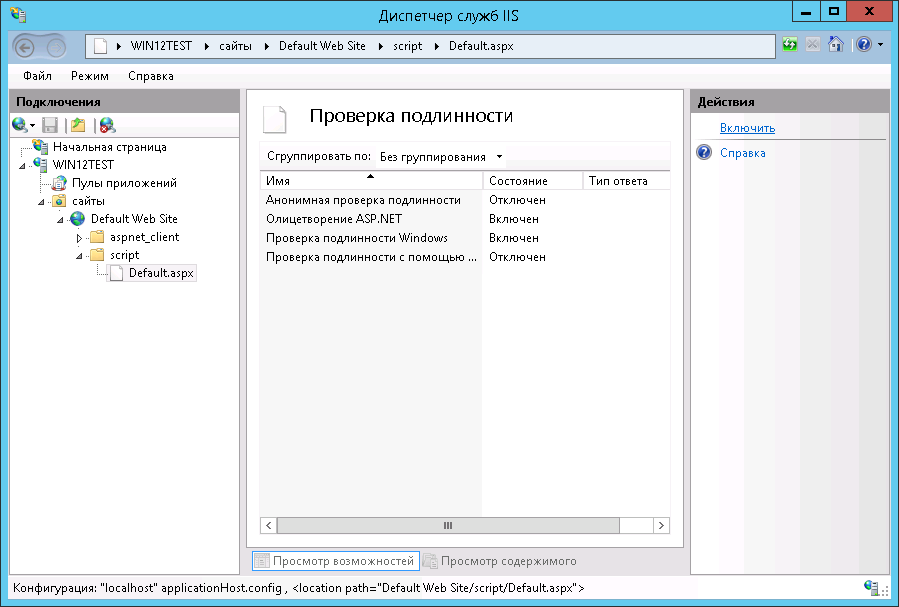Select Анонимная проверка подлинности row
Viewport: 899px width, 607px height.
point(363,200)
